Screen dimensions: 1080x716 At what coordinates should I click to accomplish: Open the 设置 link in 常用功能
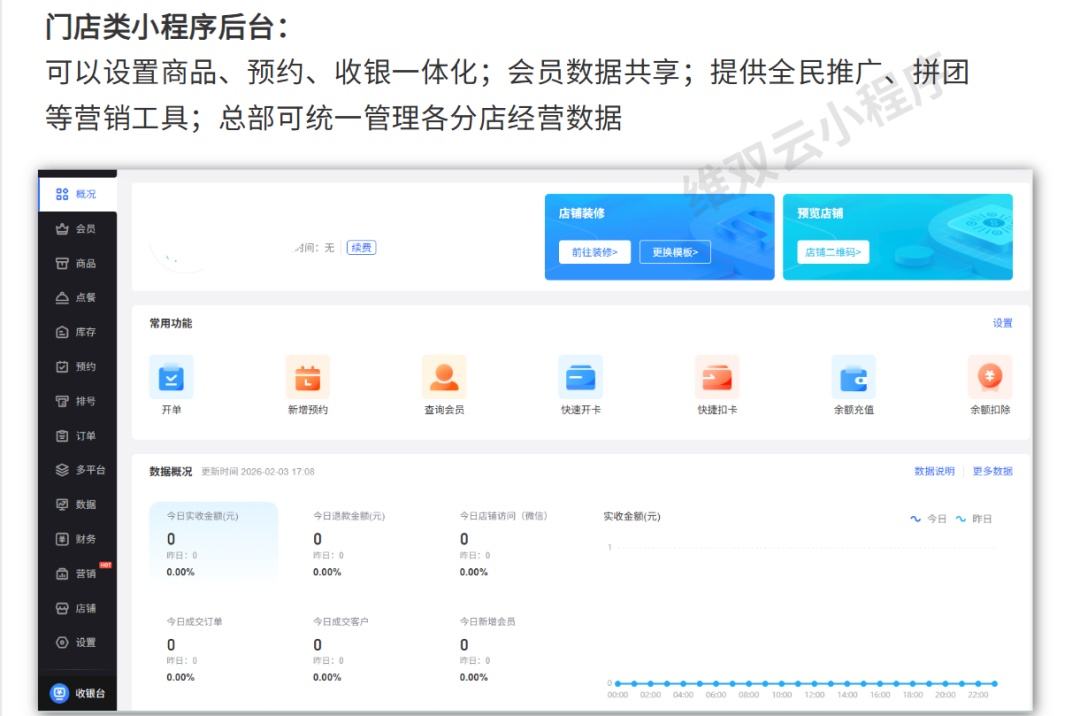[x=1002, y=323]
